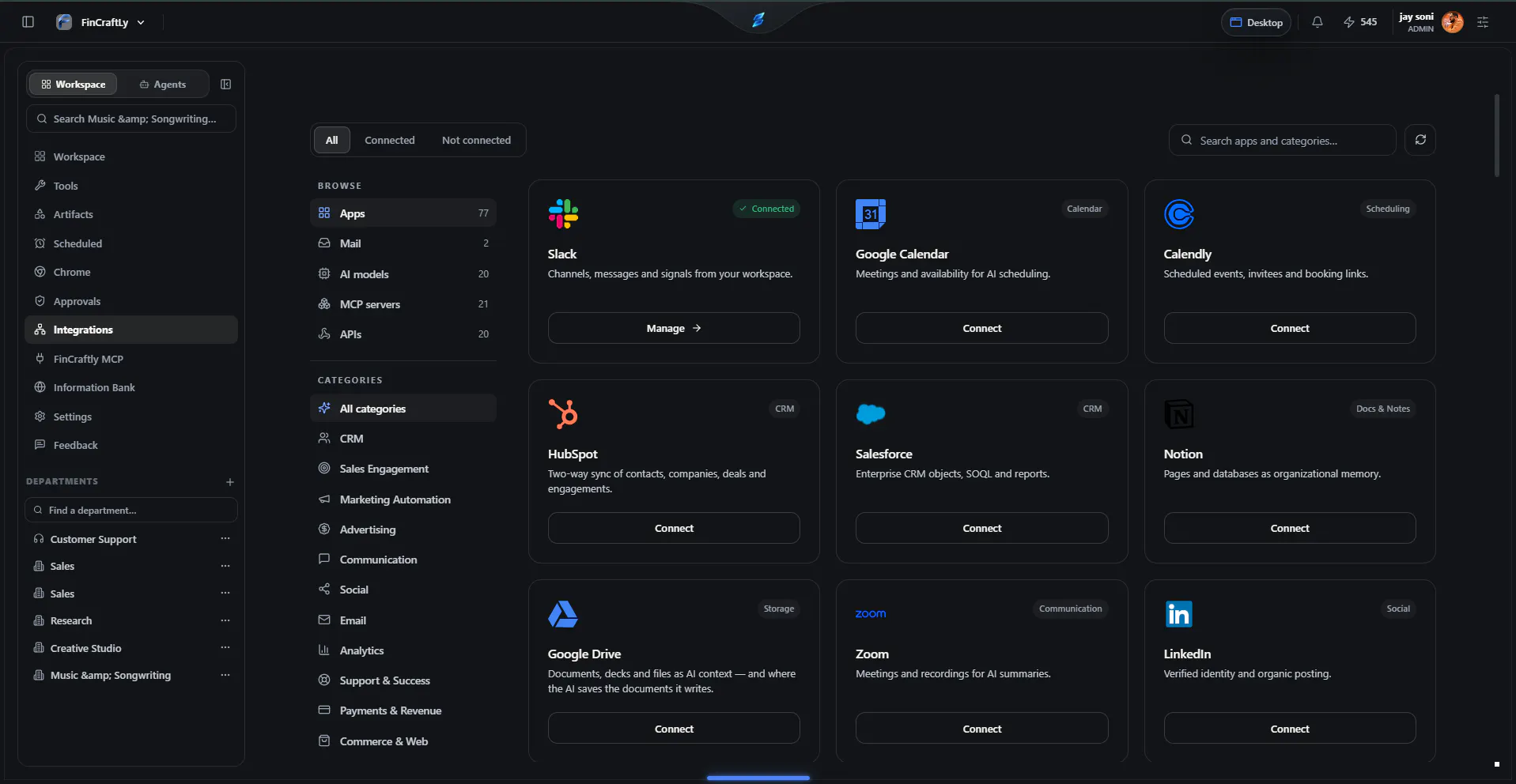Click the Calendly logo icon
1516x784 pixels.
click(x=1179, y=213)
